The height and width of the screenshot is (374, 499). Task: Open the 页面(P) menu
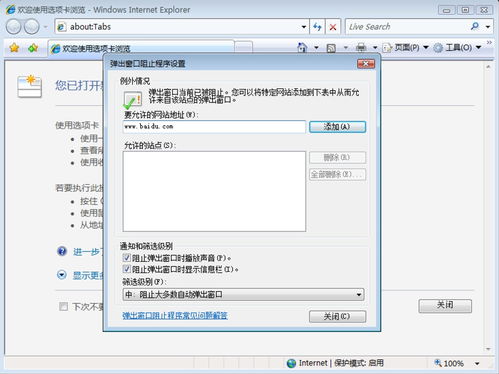coord(406,48)
